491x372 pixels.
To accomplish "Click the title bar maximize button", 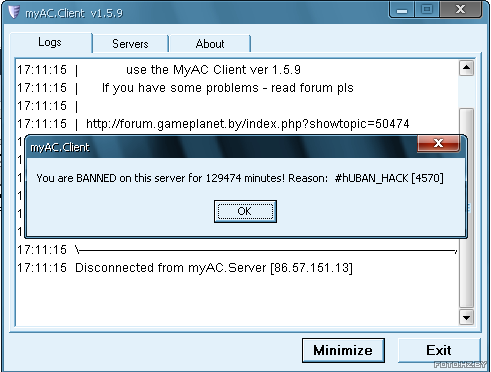I will (x=427, y=10).
